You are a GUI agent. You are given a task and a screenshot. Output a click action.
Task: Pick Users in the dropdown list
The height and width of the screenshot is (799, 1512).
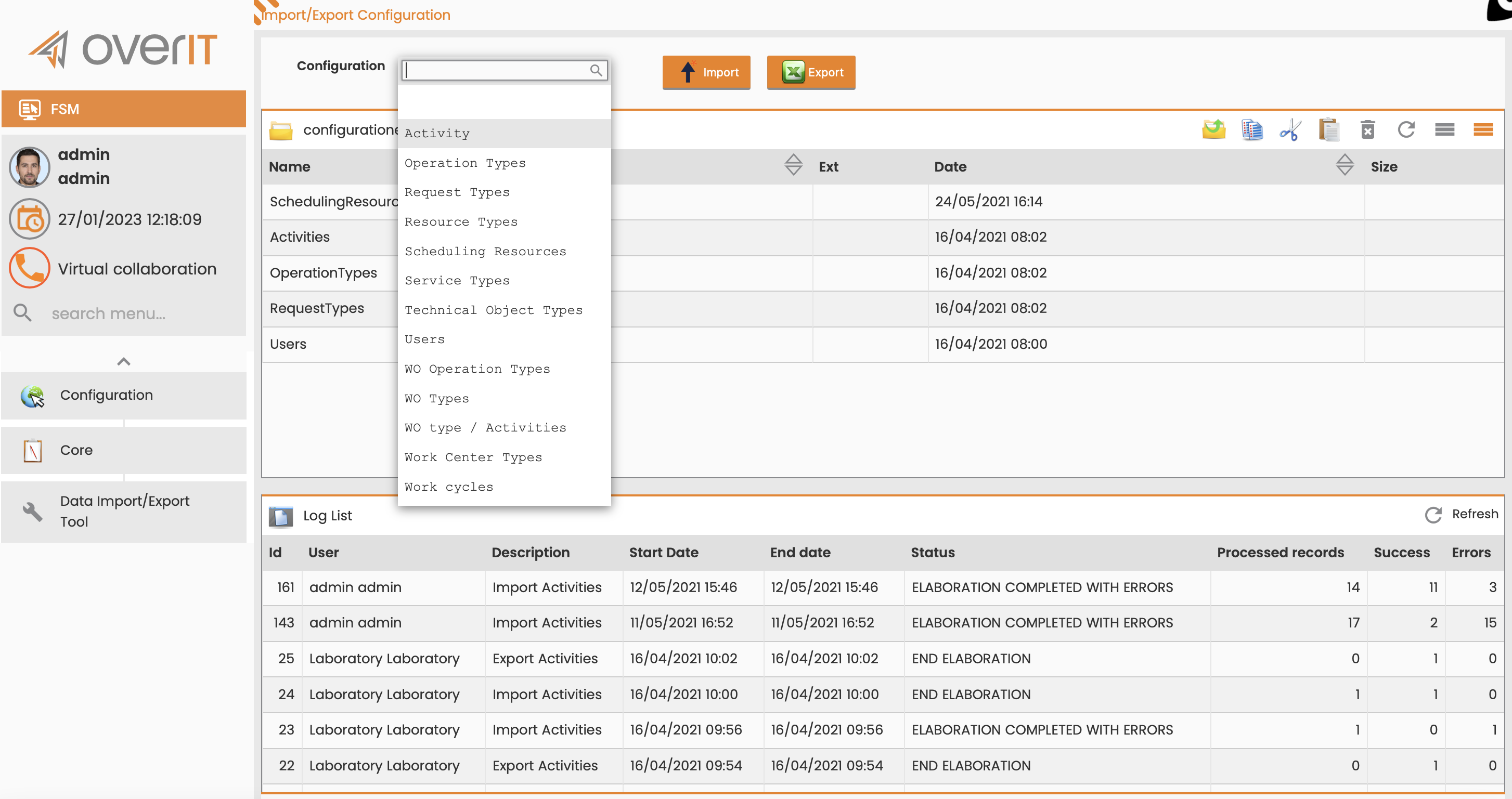[x=504, y=339]
